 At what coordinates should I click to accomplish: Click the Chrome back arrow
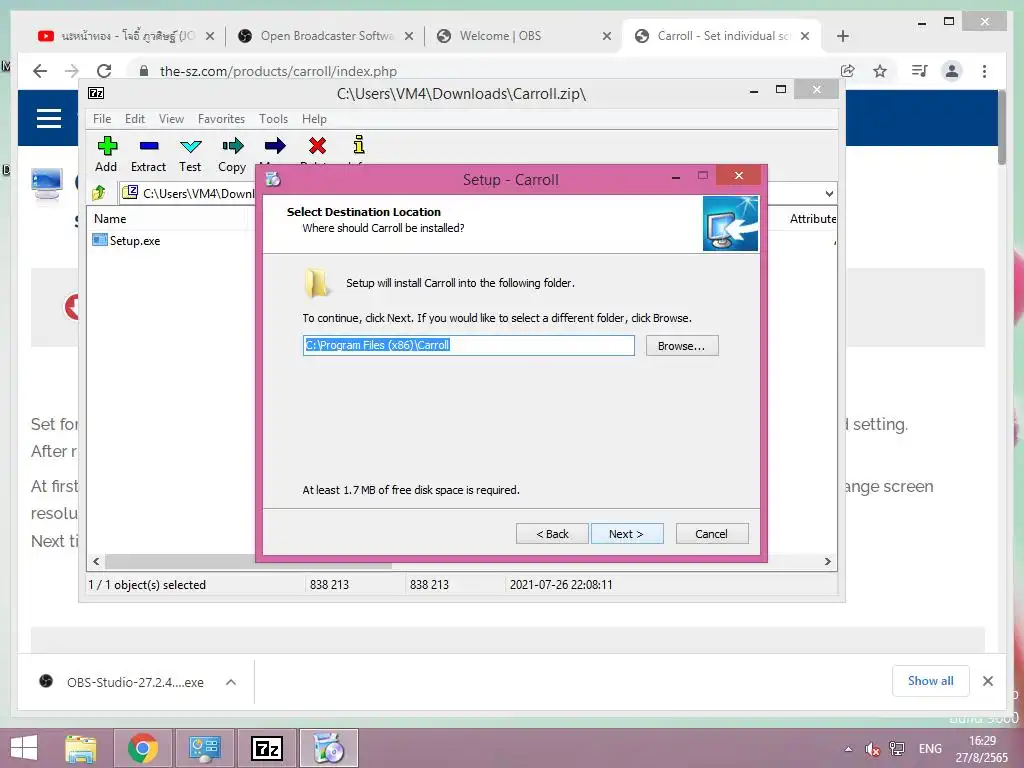pos(40,71)
